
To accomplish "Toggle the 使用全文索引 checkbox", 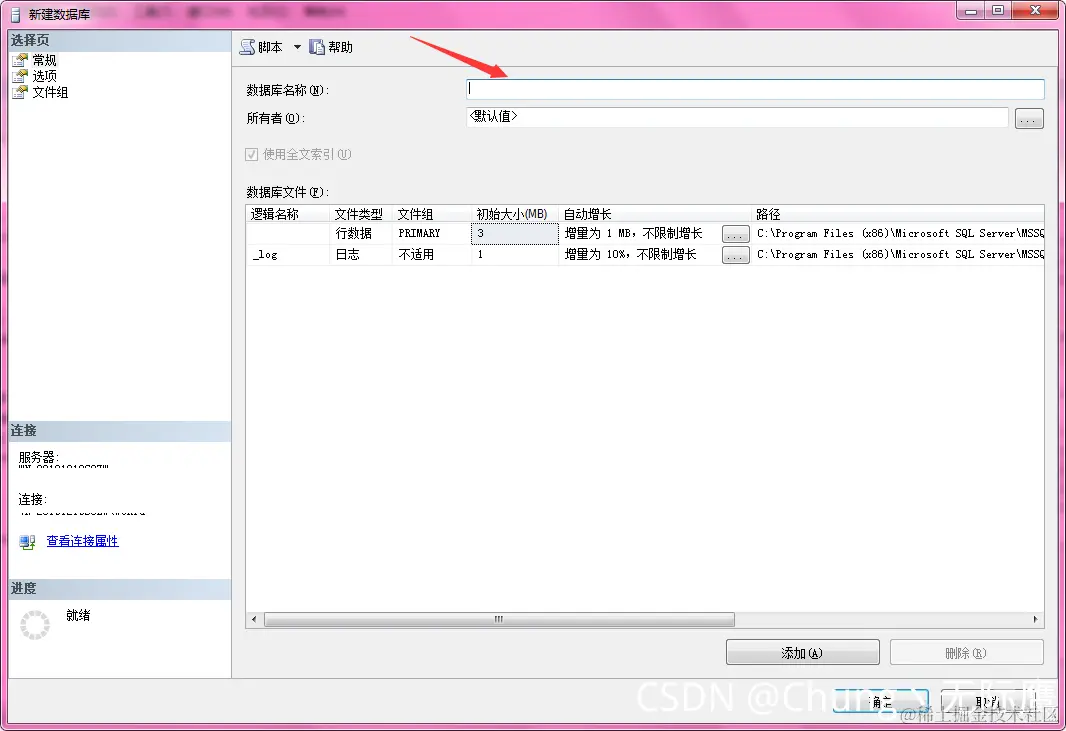I will (x=252, y=154).
